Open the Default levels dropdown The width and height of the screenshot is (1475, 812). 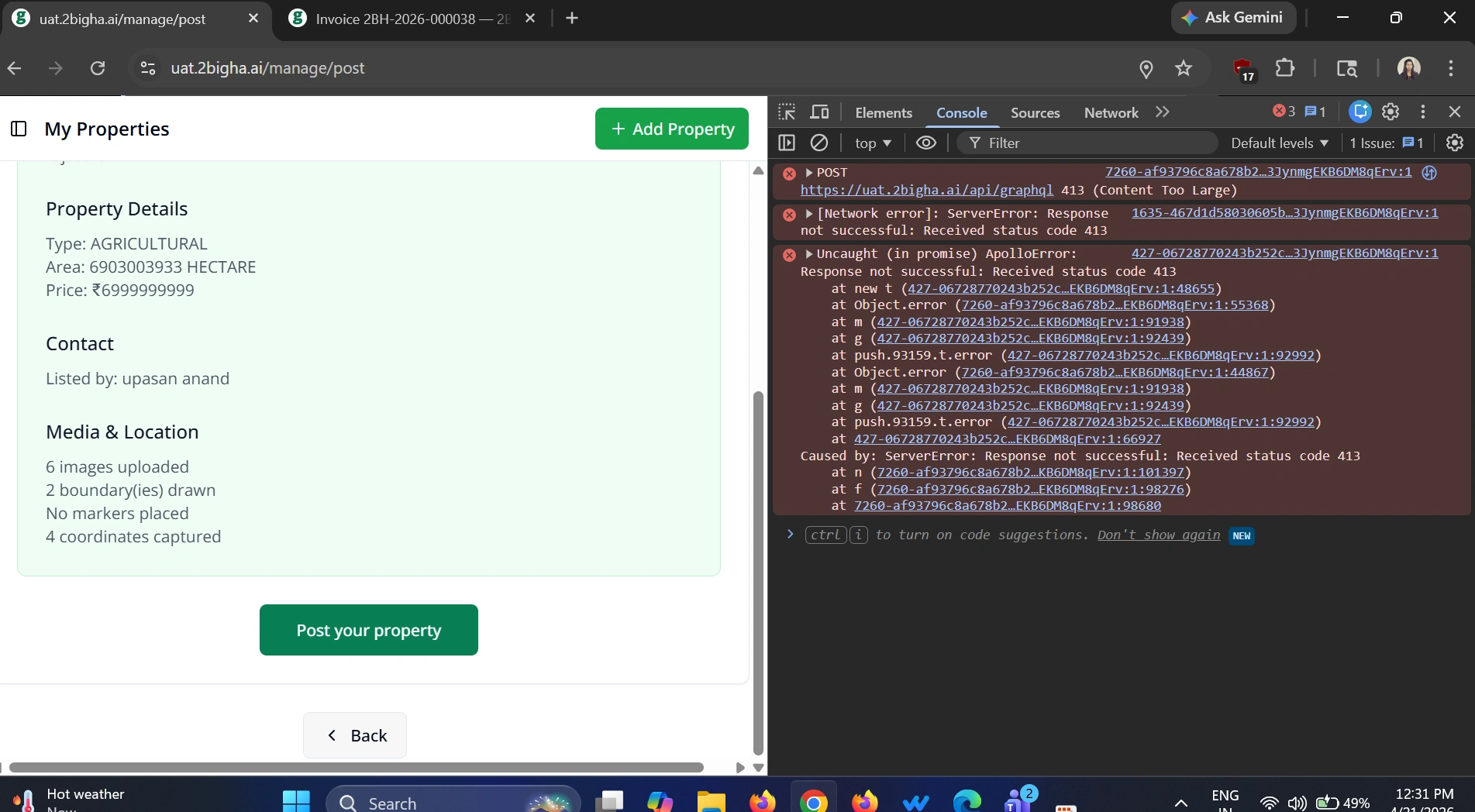[1280, 143]
